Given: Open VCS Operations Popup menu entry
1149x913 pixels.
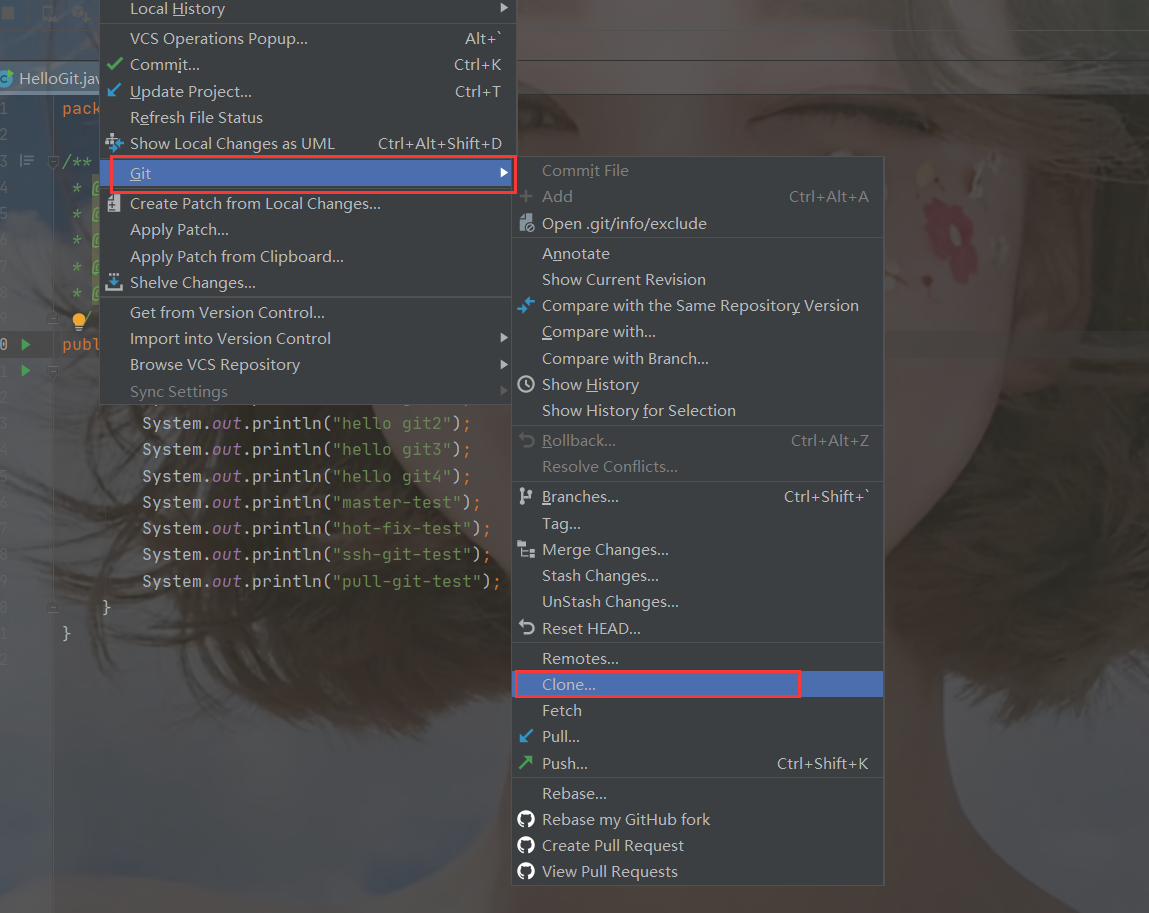Looking at the screenshot, I should click(x=308, y=38).
